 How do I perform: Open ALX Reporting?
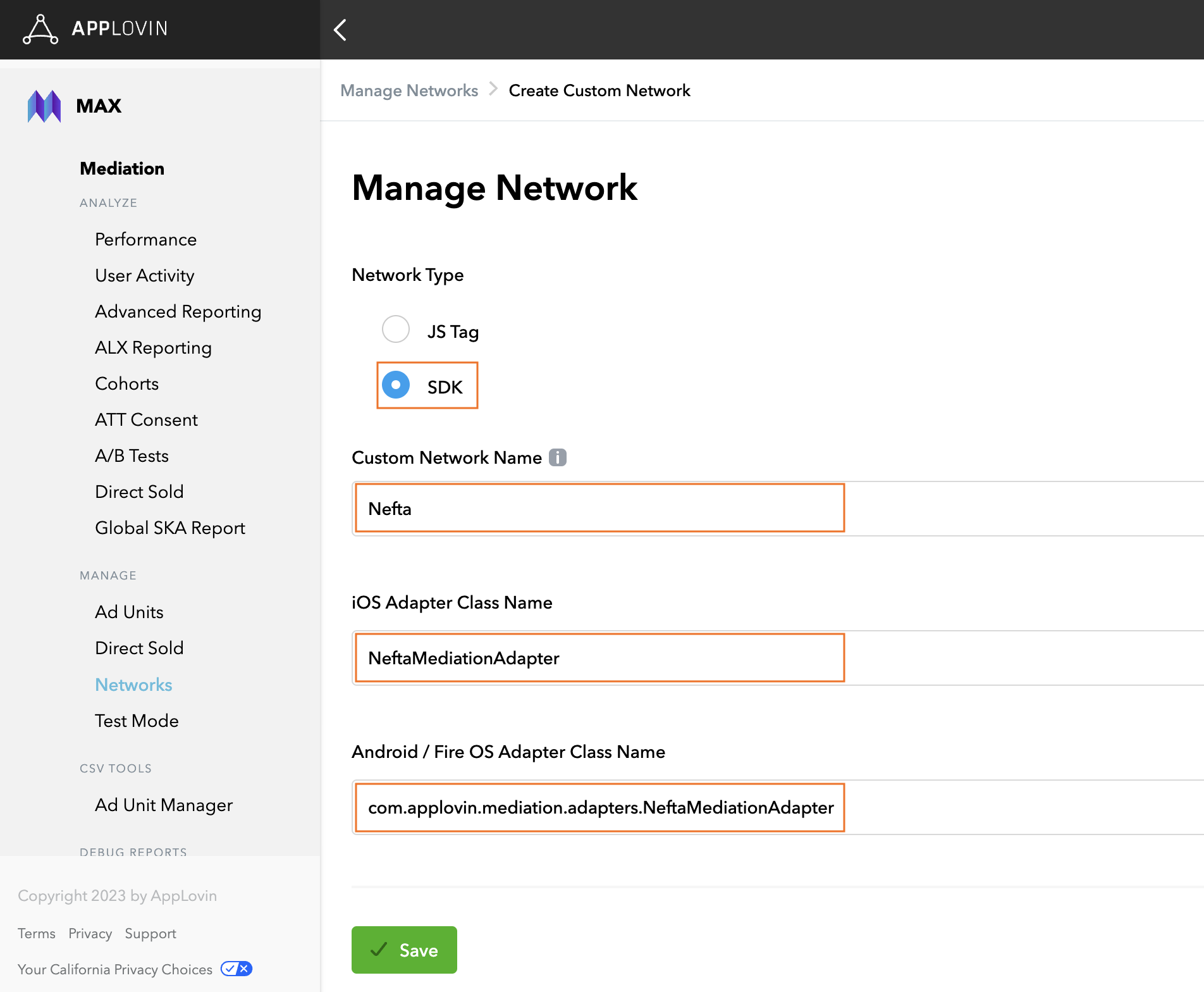point(154,347)
